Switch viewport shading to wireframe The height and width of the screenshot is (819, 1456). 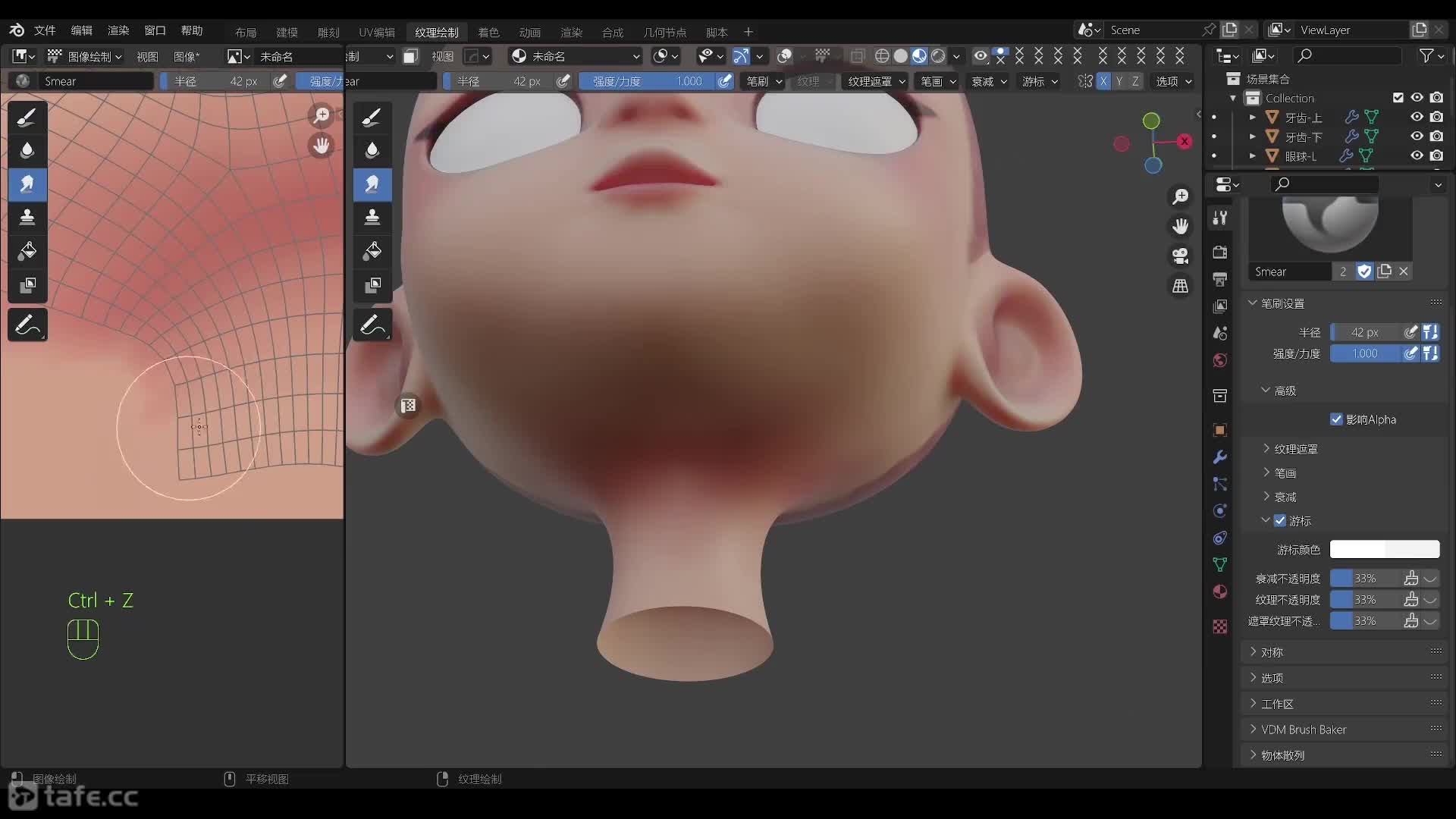point(882,56)
